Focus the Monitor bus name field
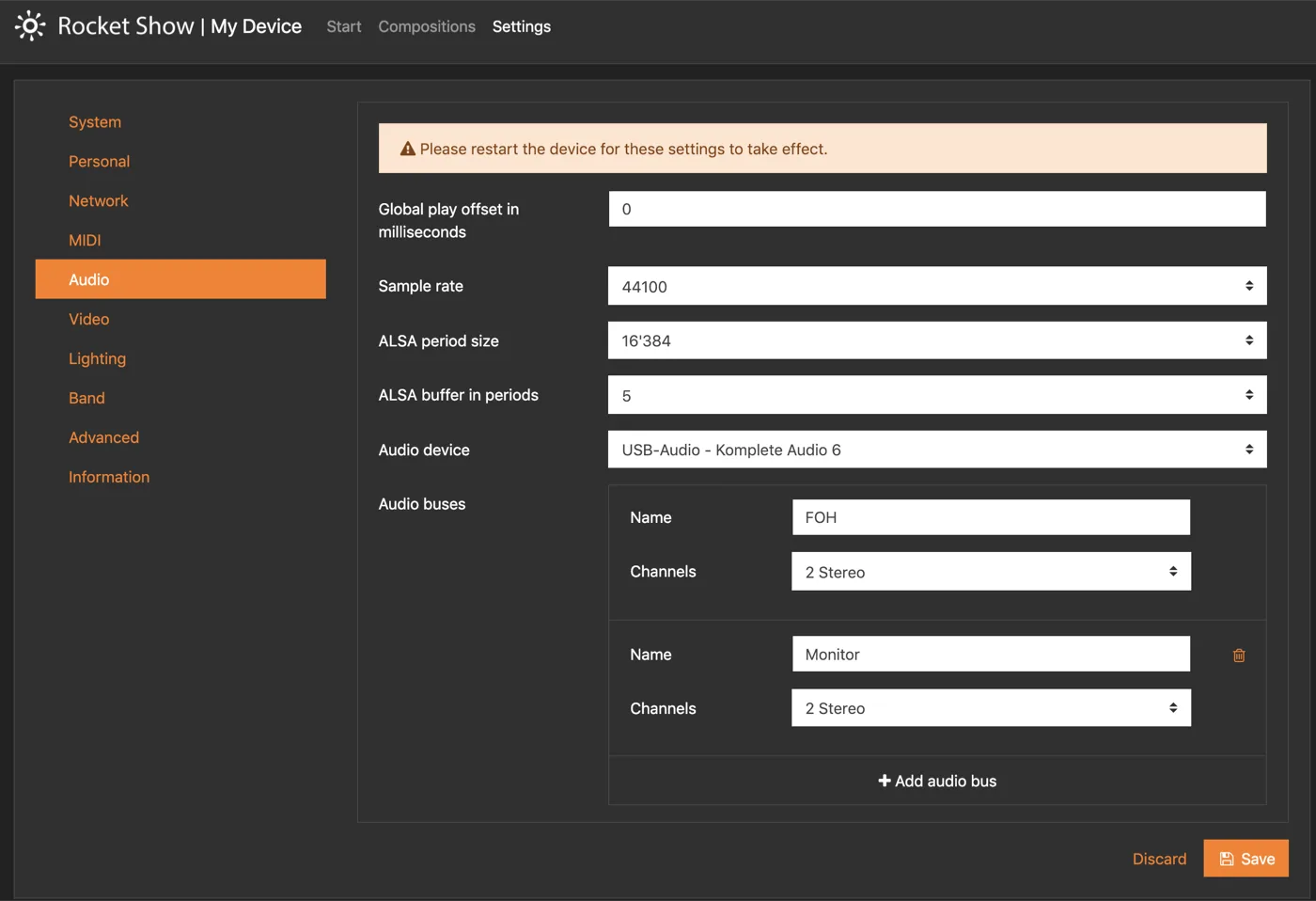 coord(991,655)
